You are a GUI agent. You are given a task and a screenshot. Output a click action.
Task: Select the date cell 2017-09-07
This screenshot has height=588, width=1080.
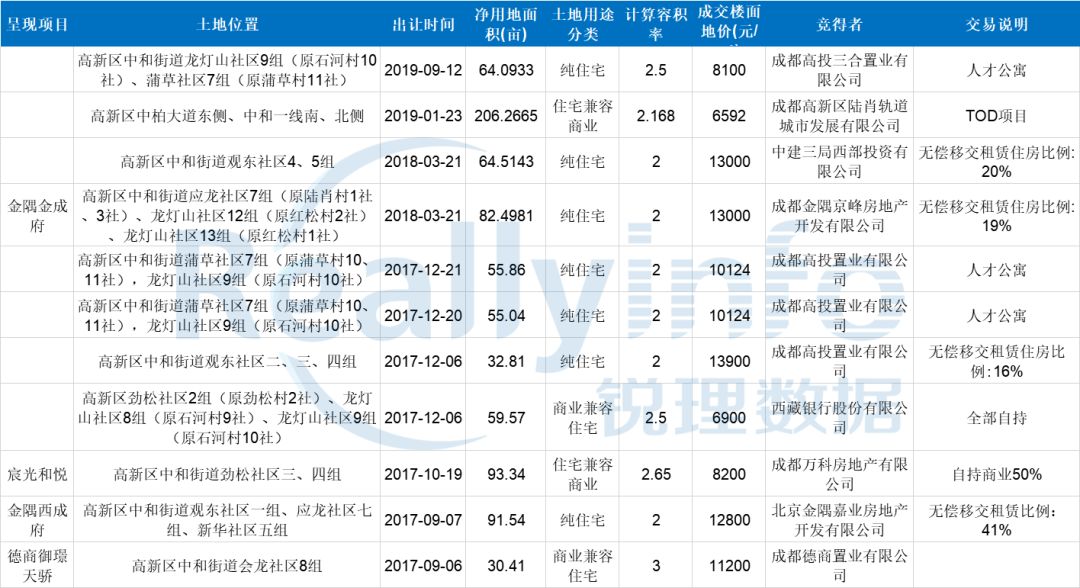pyautogui.click(x=423, y=520)
